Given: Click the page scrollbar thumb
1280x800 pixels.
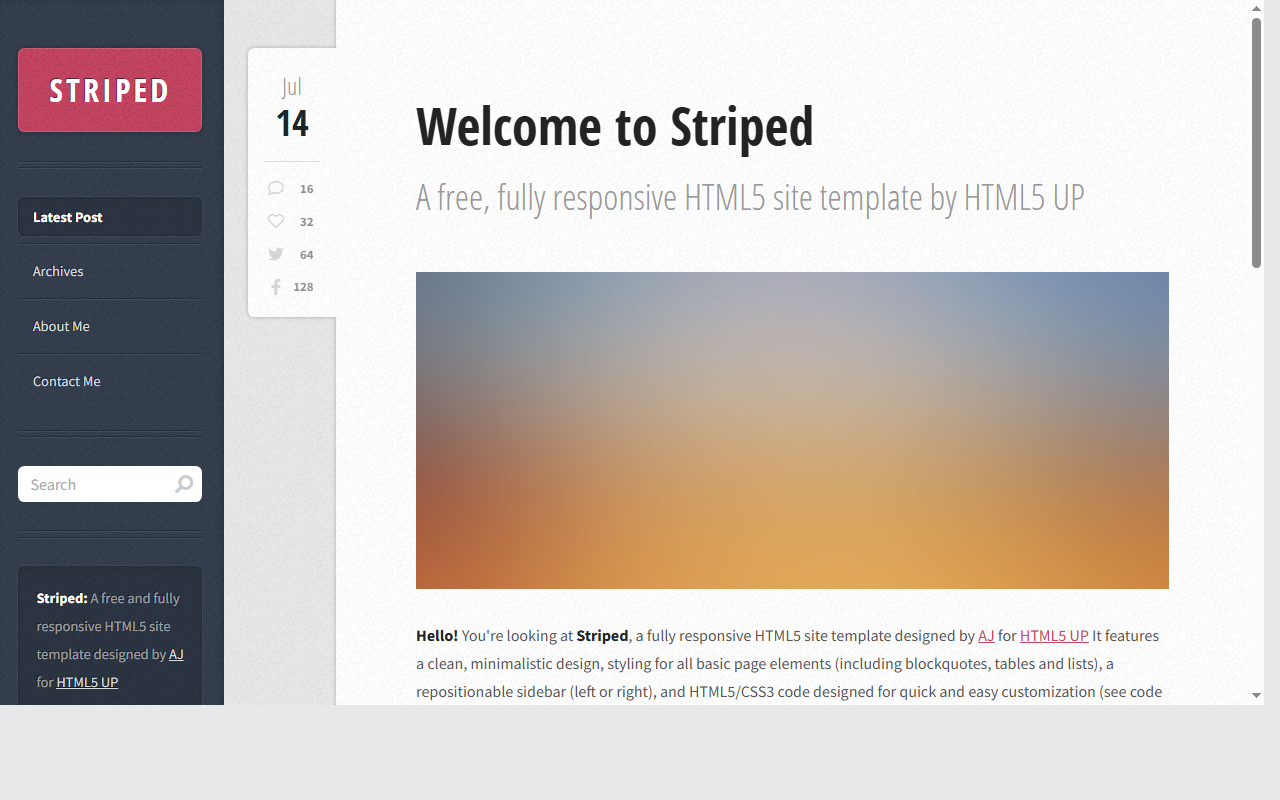Looking at the screenshot, I should pos(1257,142).
